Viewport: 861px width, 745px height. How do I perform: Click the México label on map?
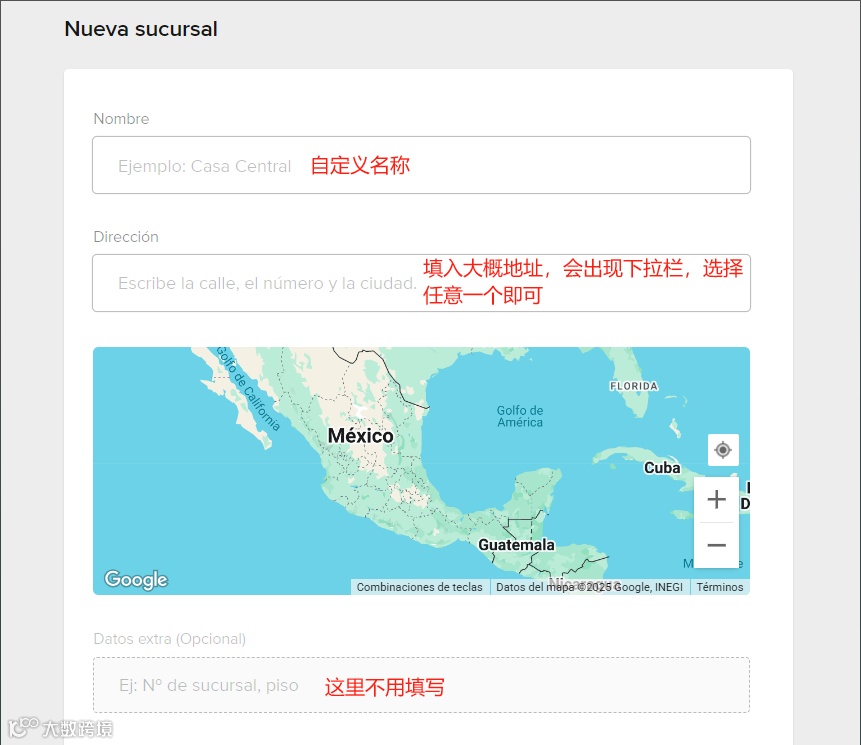pos(360,436)
